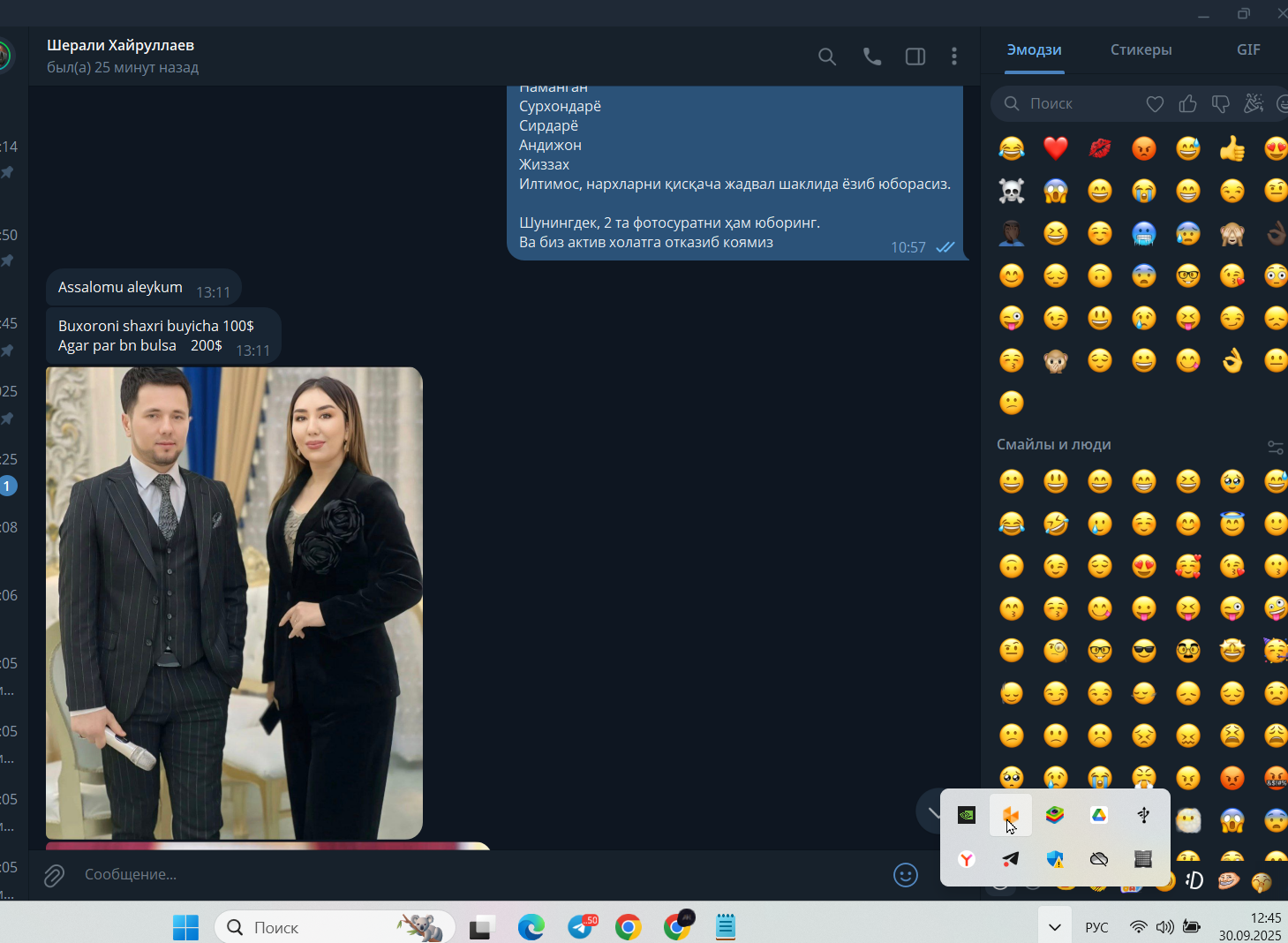1288x943 pixels.
Task: Click the USB safely remove hardware icon
Action: click(x=1143, y=815)
